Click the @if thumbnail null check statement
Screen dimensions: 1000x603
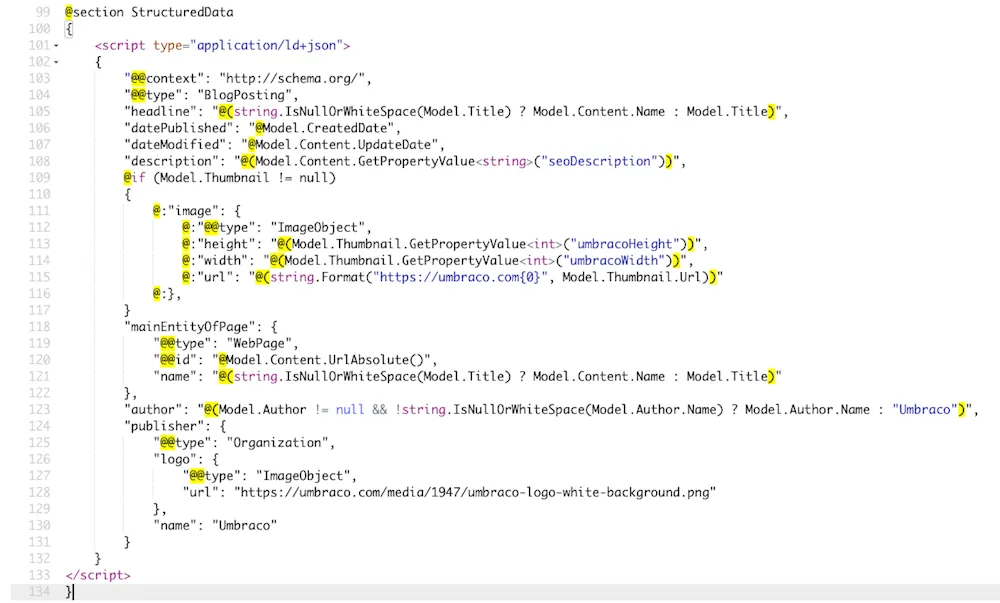point(230,177)
